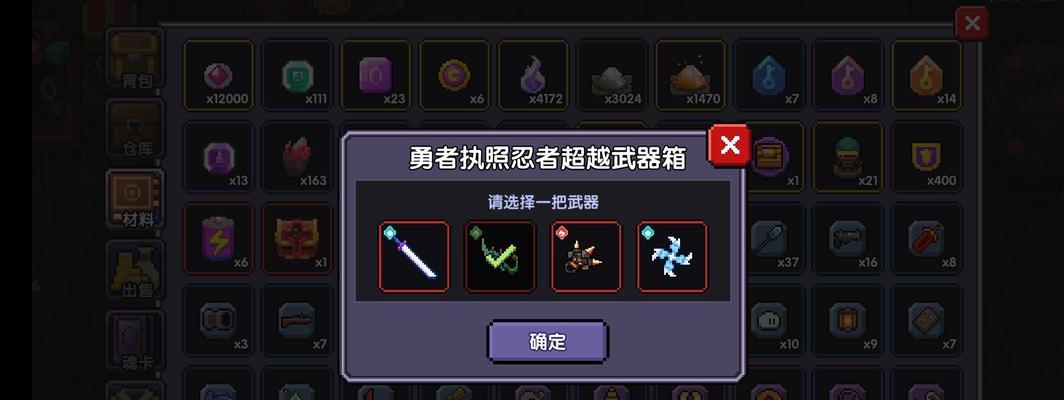Click the purple flame item x4172
The height and width of the screenshot is (400, 1064).
pyautogui.click(x=533, y=75)
